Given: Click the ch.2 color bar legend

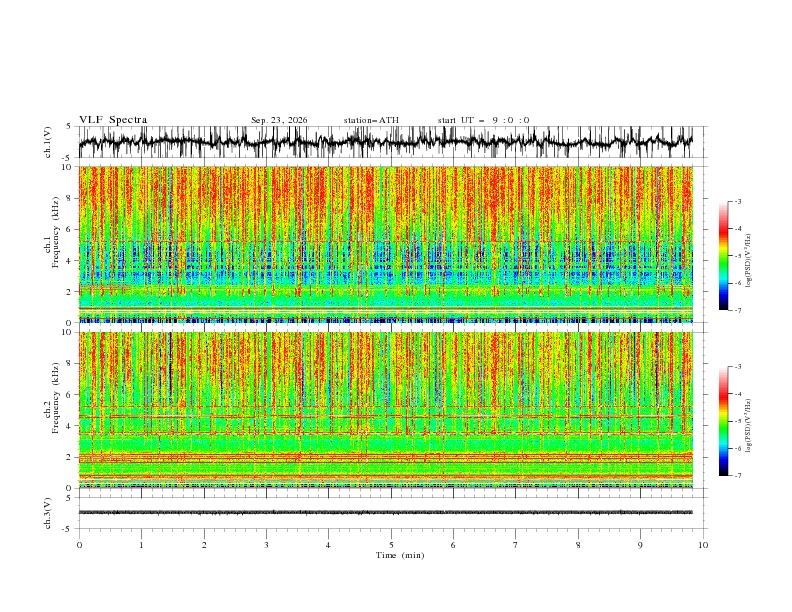Looking at the screenshot, I should (724, 421).
